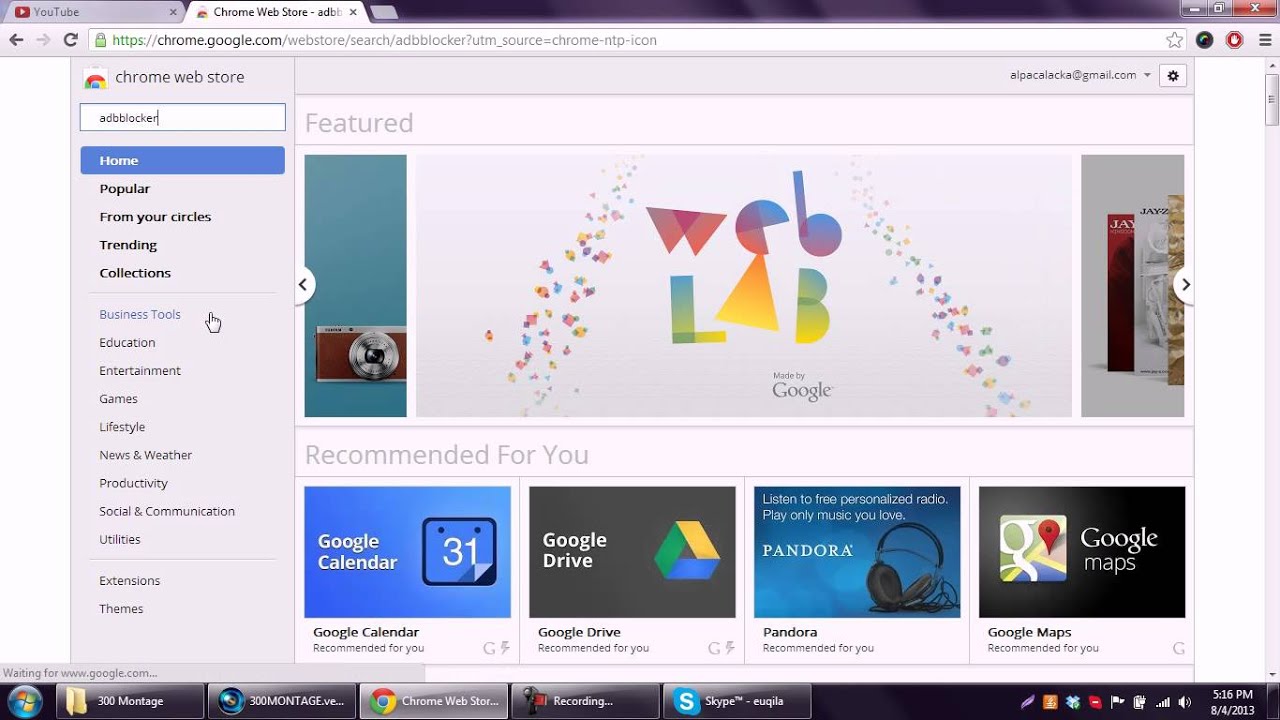
Task: Click the network signal tray icon
Action: pyautogui.click(x=1162, y=702)
